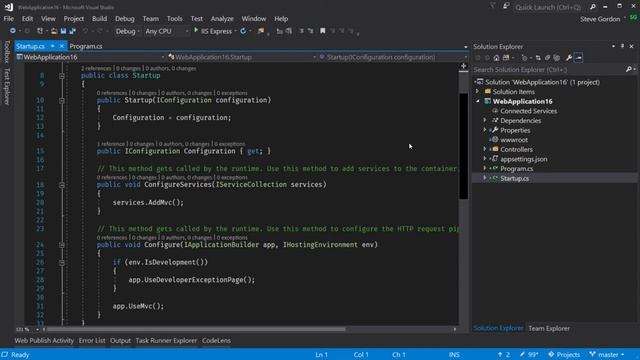Click the notifications flag icon in title bar
Screen dimensions: 640x360
point(493,6)
